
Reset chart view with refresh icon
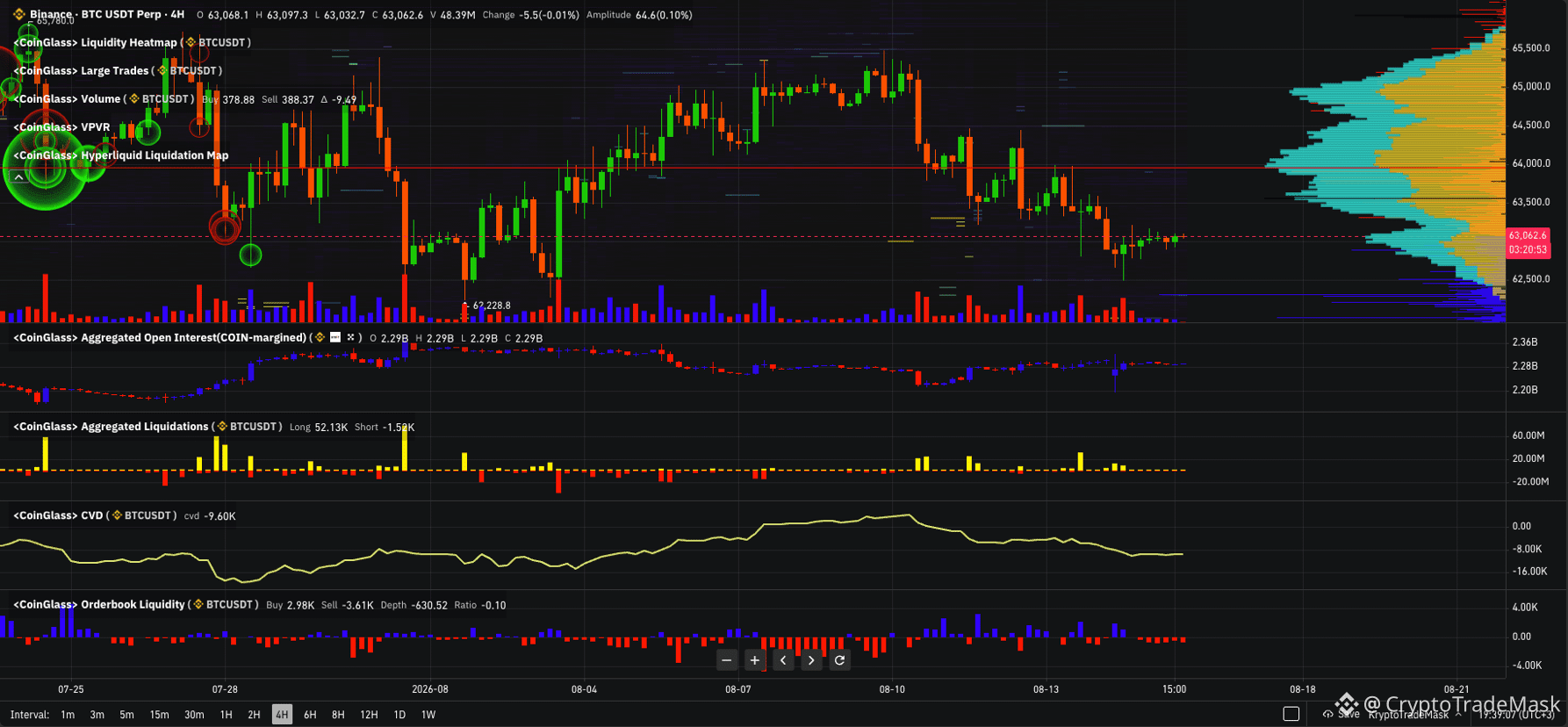click(x=839, y=660)
